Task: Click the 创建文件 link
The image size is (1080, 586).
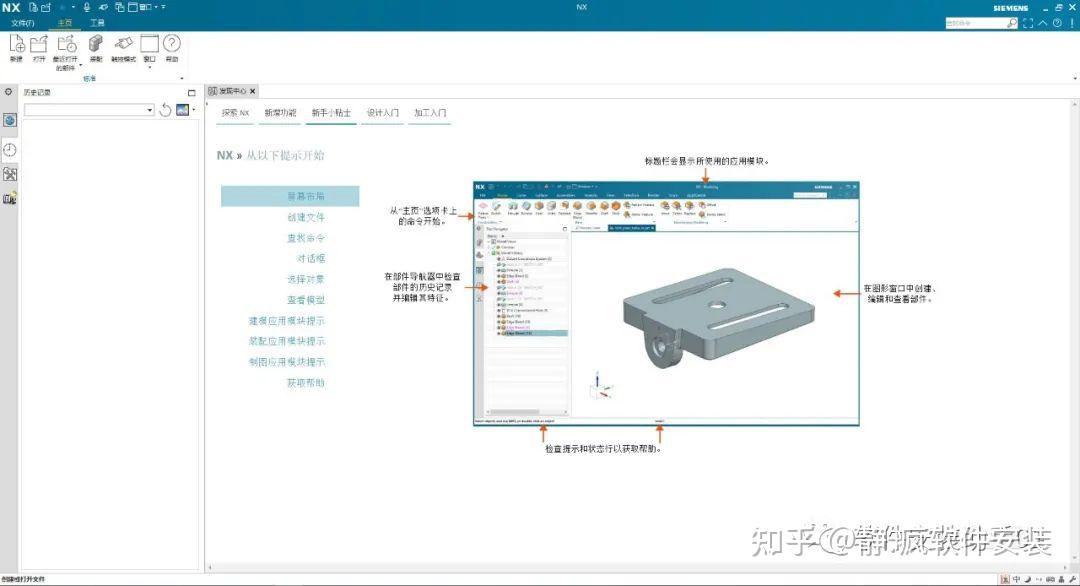Action: click(304, 217)
